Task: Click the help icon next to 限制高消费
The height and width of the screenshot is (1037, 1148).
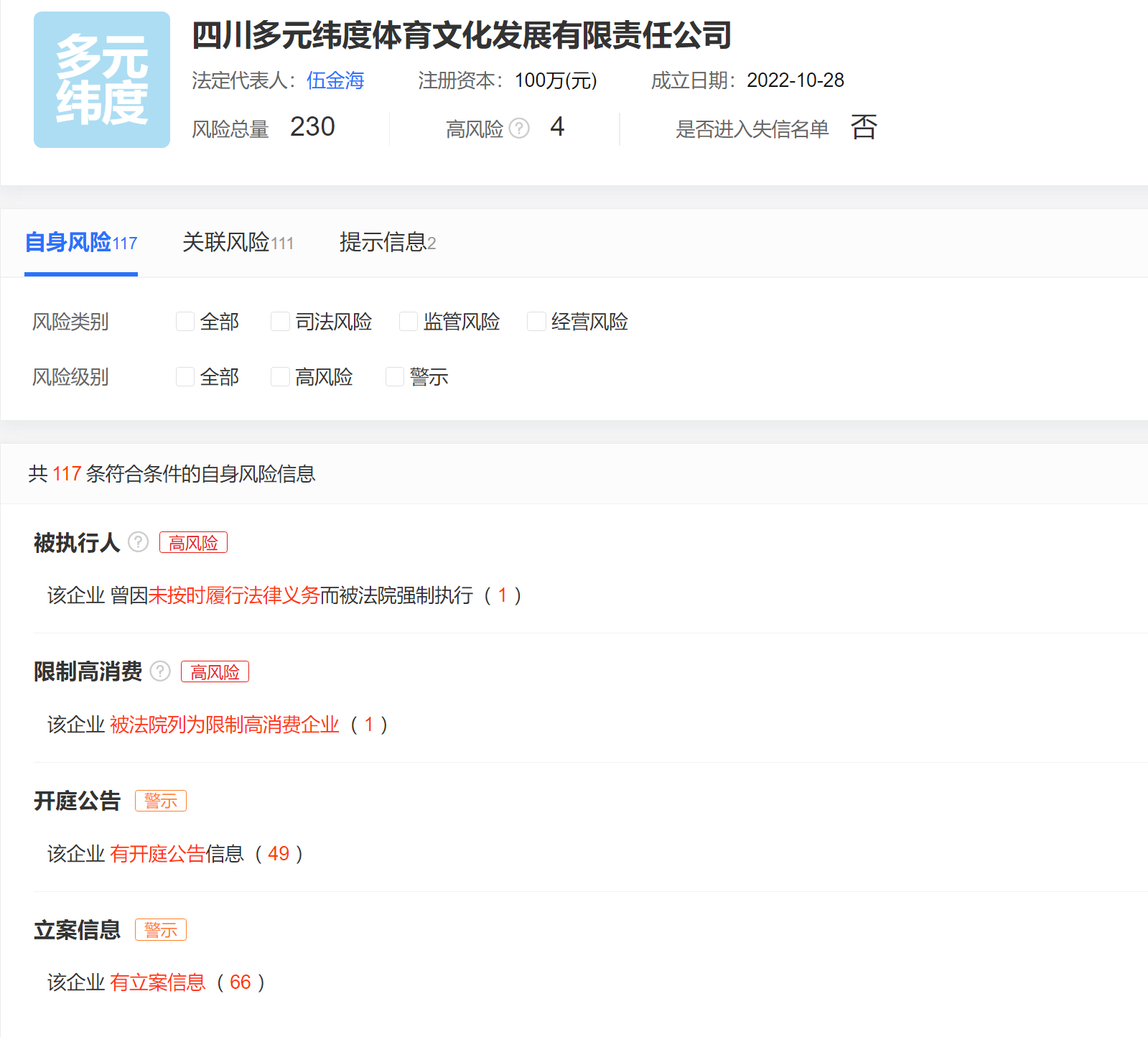Action: (160, 671)
